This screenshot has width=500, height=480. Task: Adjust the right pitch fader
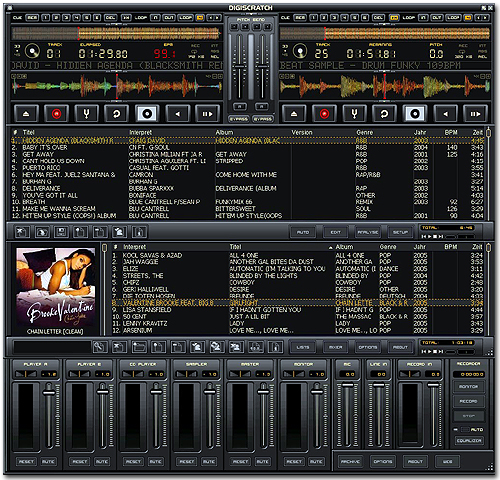[x=262, y=67]
